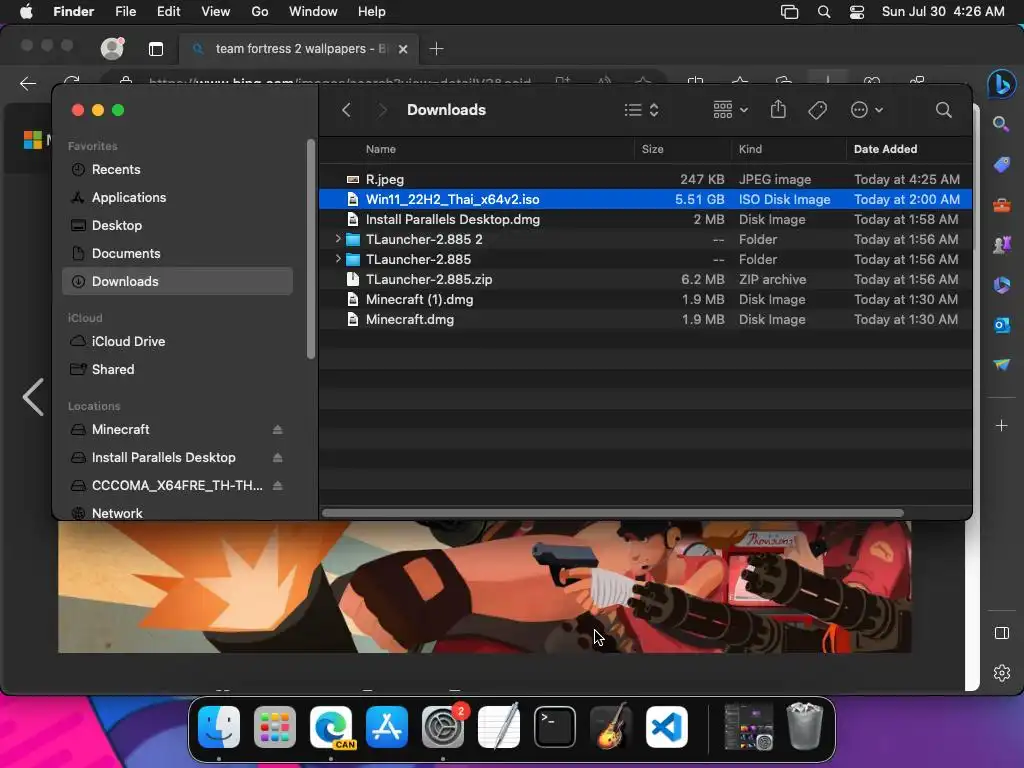Image resolution: width=1024 pixels, height=768 pixels.
Task: Sort files by Date Added column
Action: pyautogui.click(x=886, y=149)
